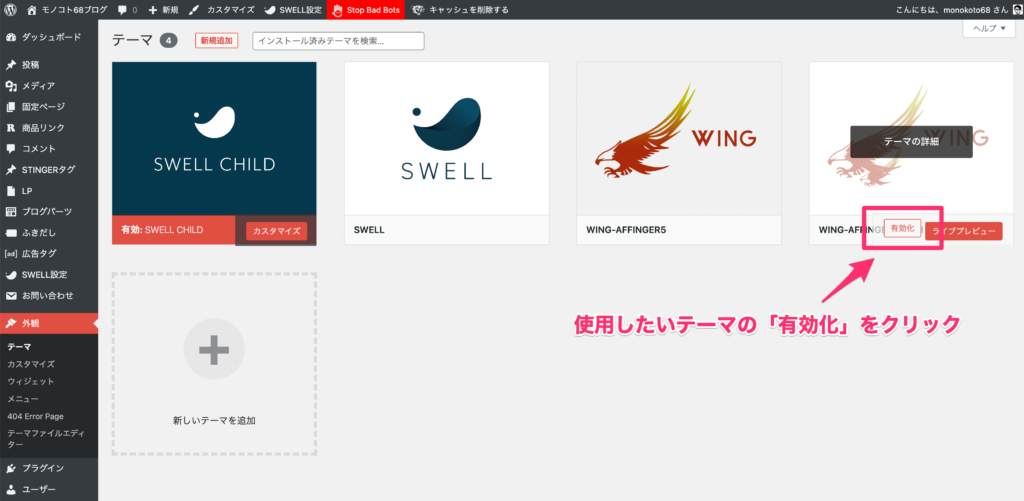The height and width of the screenshot is (501, 1024).
Task: Click the ライブプレビュー button
Action: coord(963,231)
